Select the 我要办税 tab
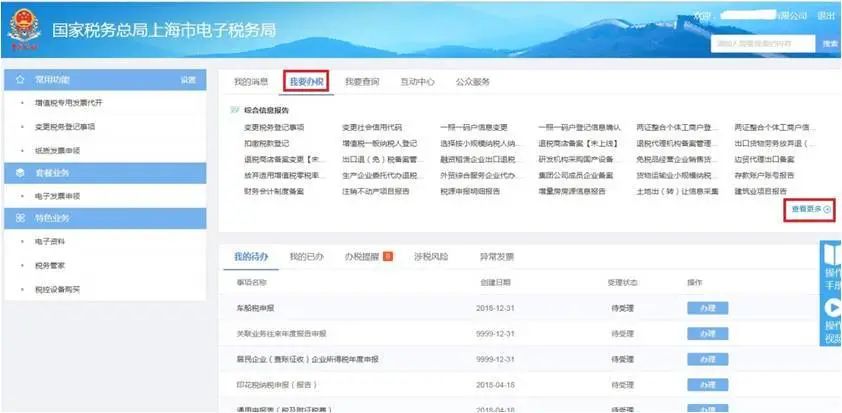This screenshot has height=413, width=842. pos(306,82)
